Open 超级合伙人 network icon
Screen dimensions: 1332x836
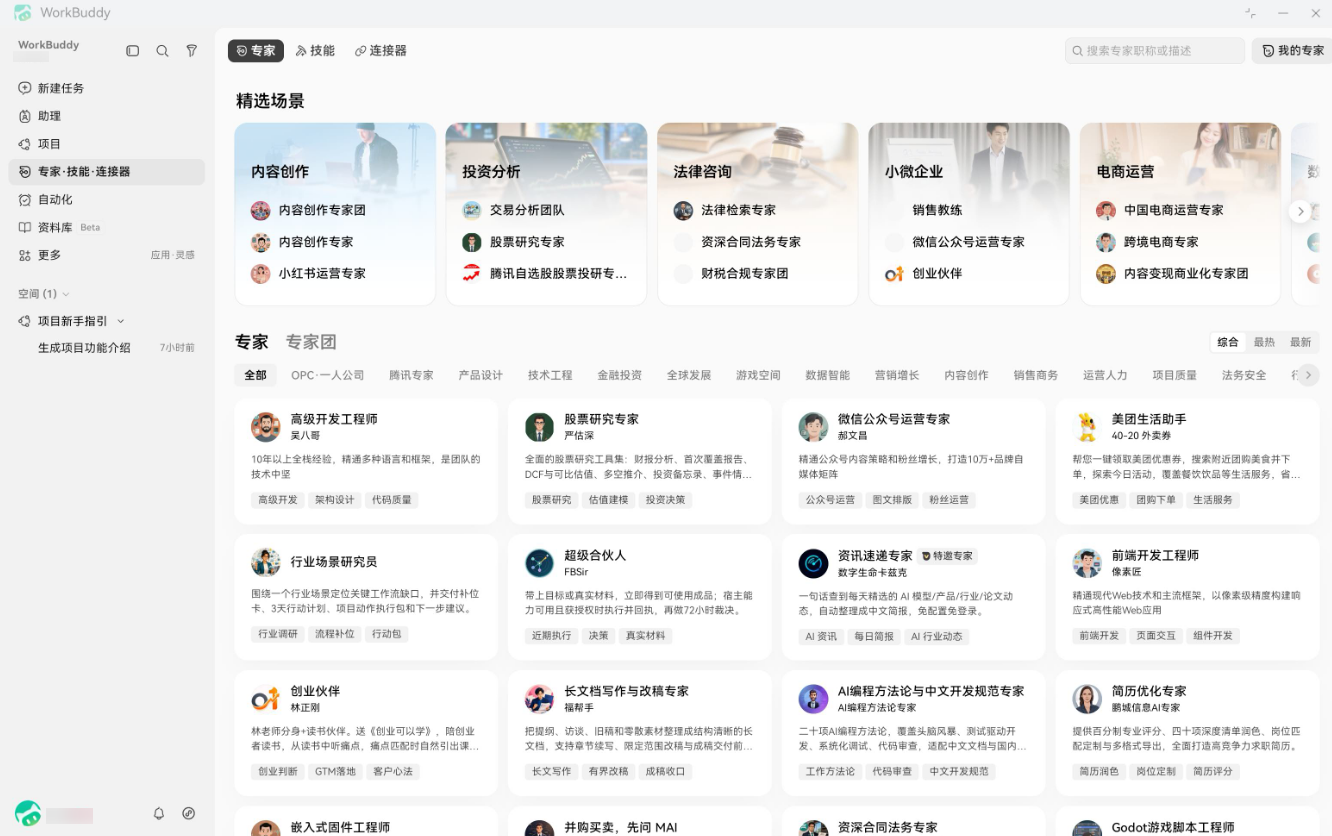[x=539, y=563]
